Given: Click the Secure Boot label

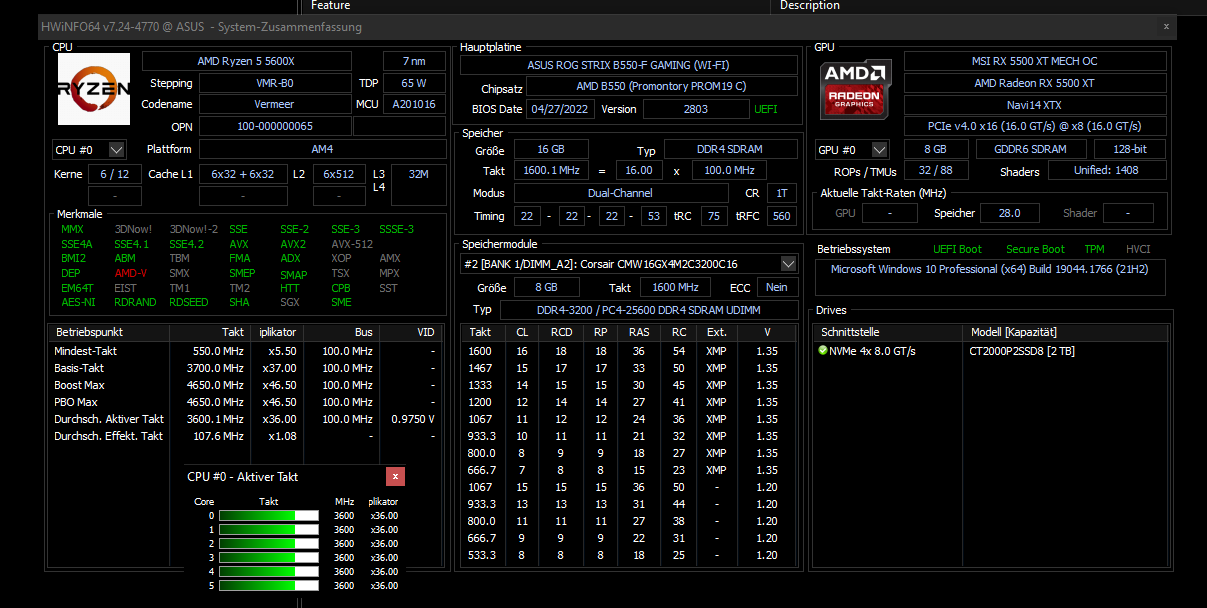Looking at the screenshot, I should coord(1036,249).
